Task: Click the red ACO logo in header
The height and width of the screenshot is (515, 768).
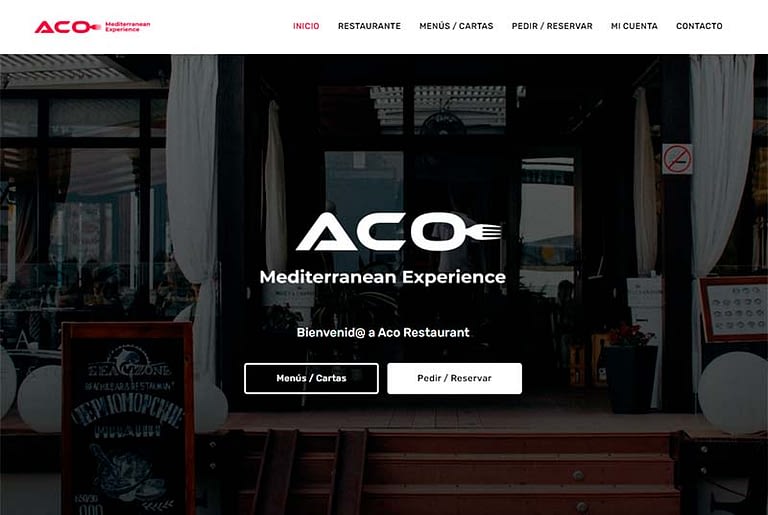Action: [92, 26]
